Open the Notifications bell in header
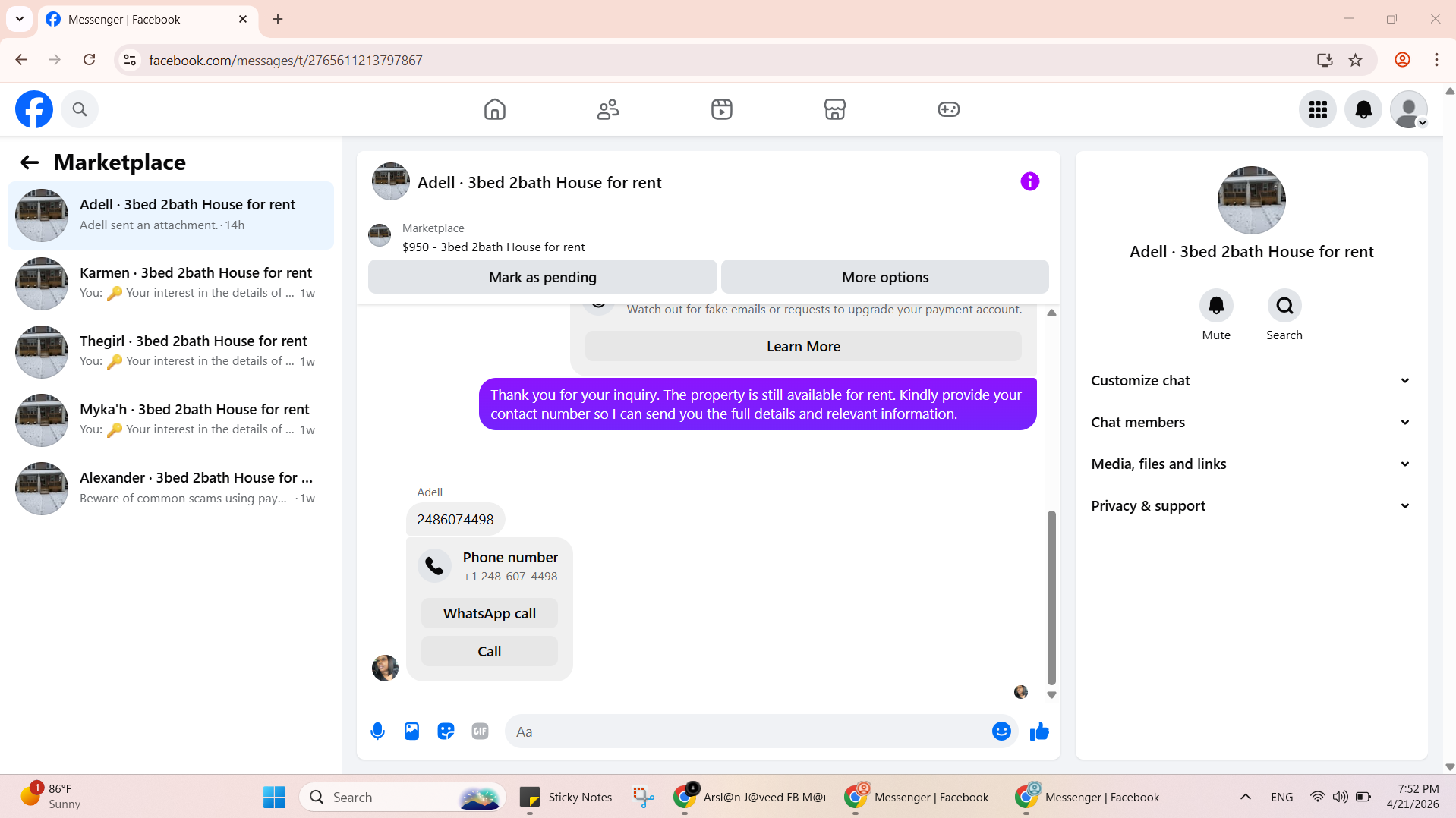Screen dimensions: 1456x818 tap(1363, 110)
